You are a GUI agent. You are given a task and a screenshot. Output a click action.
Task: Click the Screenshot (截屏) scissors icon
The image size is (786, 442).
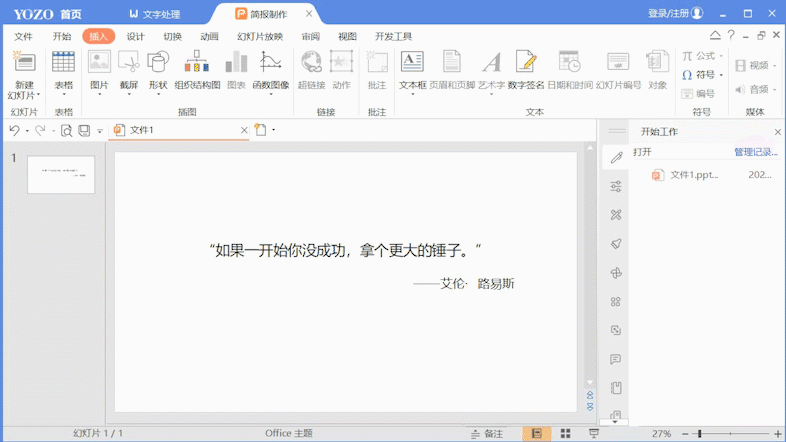128,62
